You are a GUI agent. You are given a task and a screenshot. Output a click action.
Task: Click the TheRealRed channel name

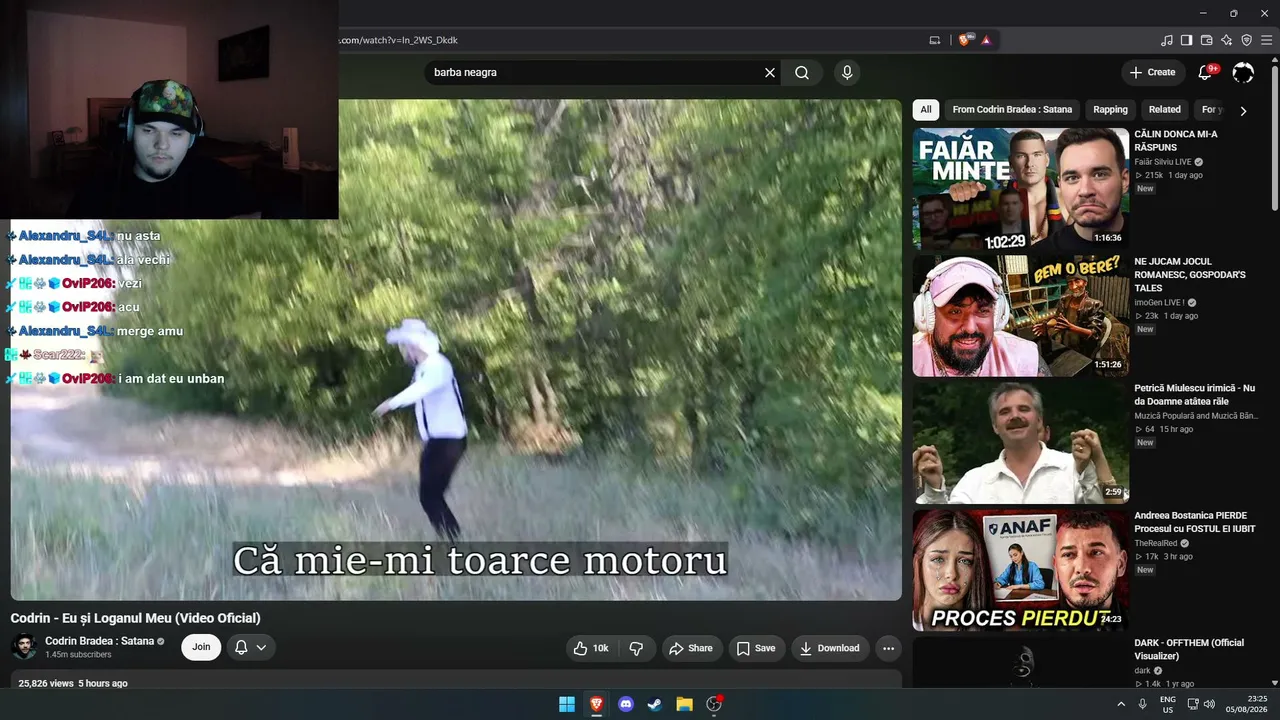(x=1155, y=543)
